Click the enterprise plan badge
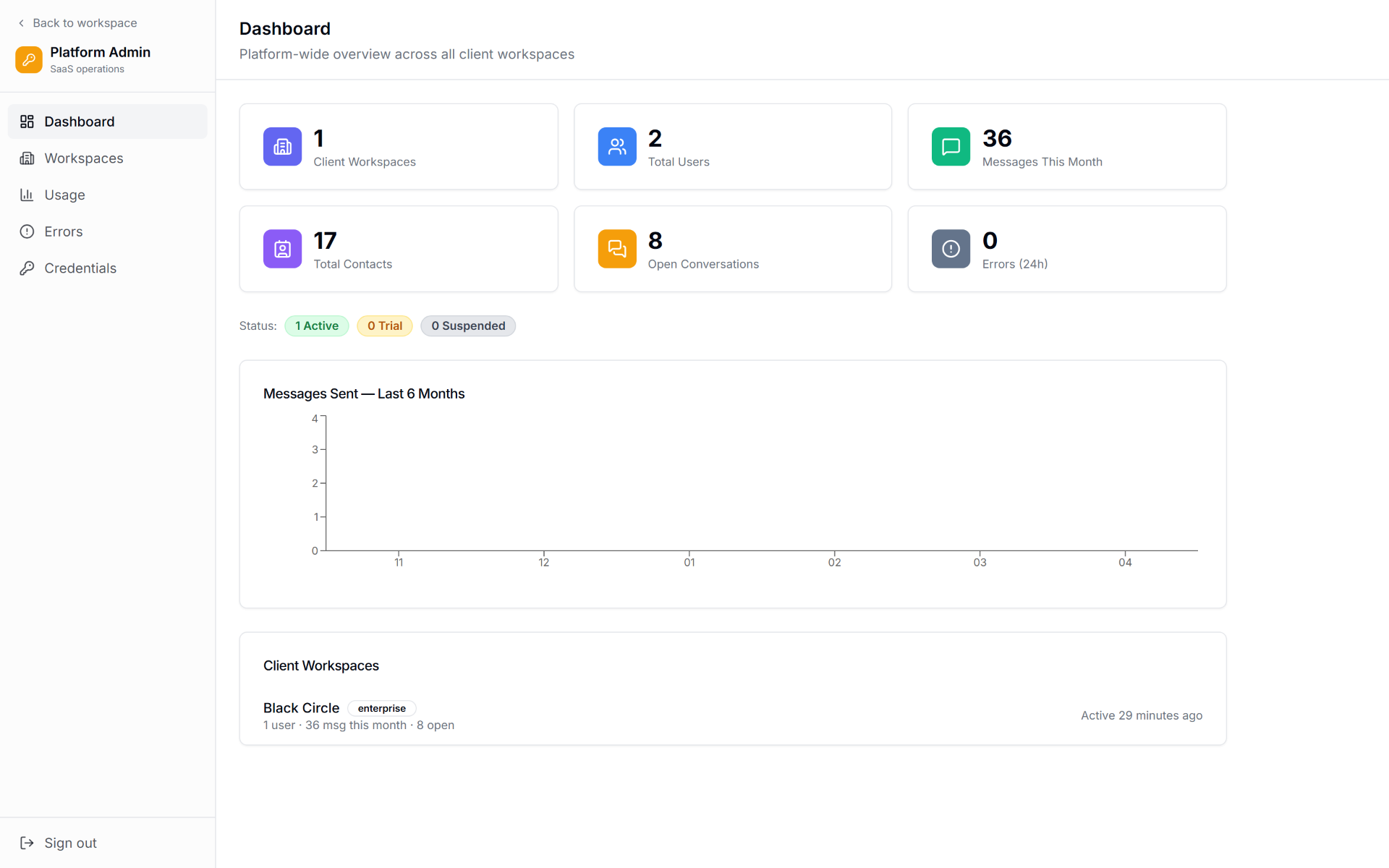Viewport: 1389px width, 868px height. (382, 708)
